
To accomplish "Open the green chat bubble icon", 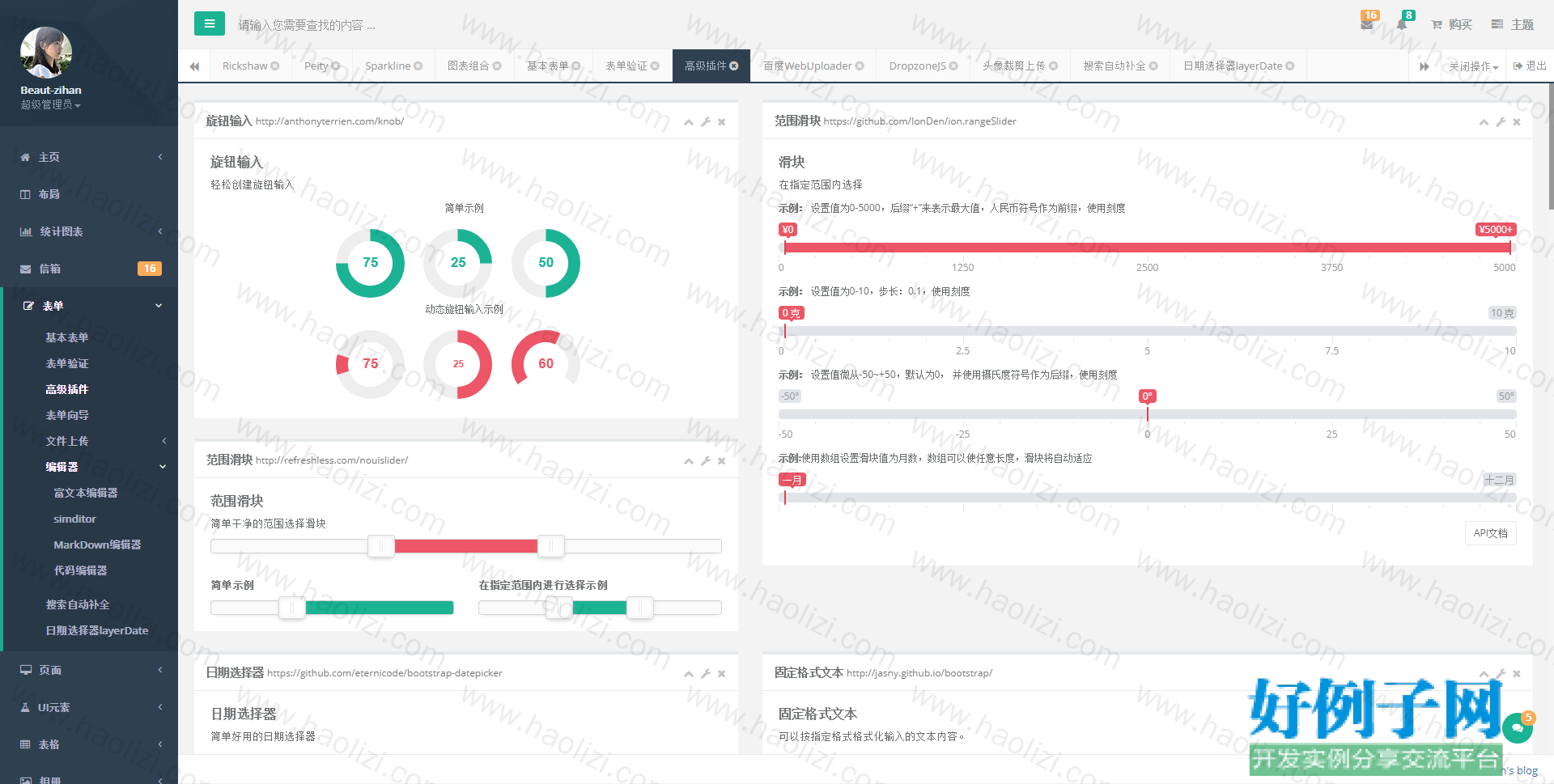I will [x=1517, y=728].
